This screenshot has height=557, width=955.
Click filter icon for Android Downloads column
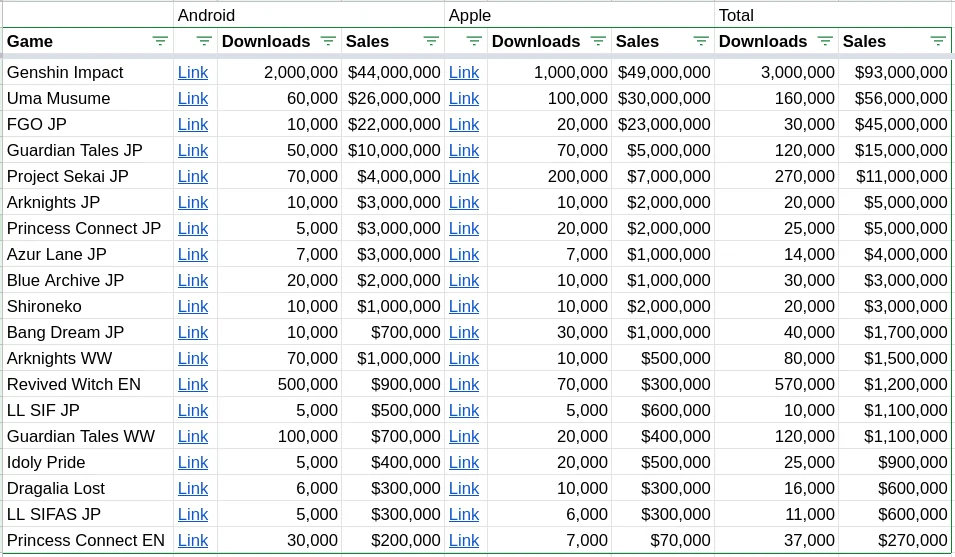(x=328, y=41)
